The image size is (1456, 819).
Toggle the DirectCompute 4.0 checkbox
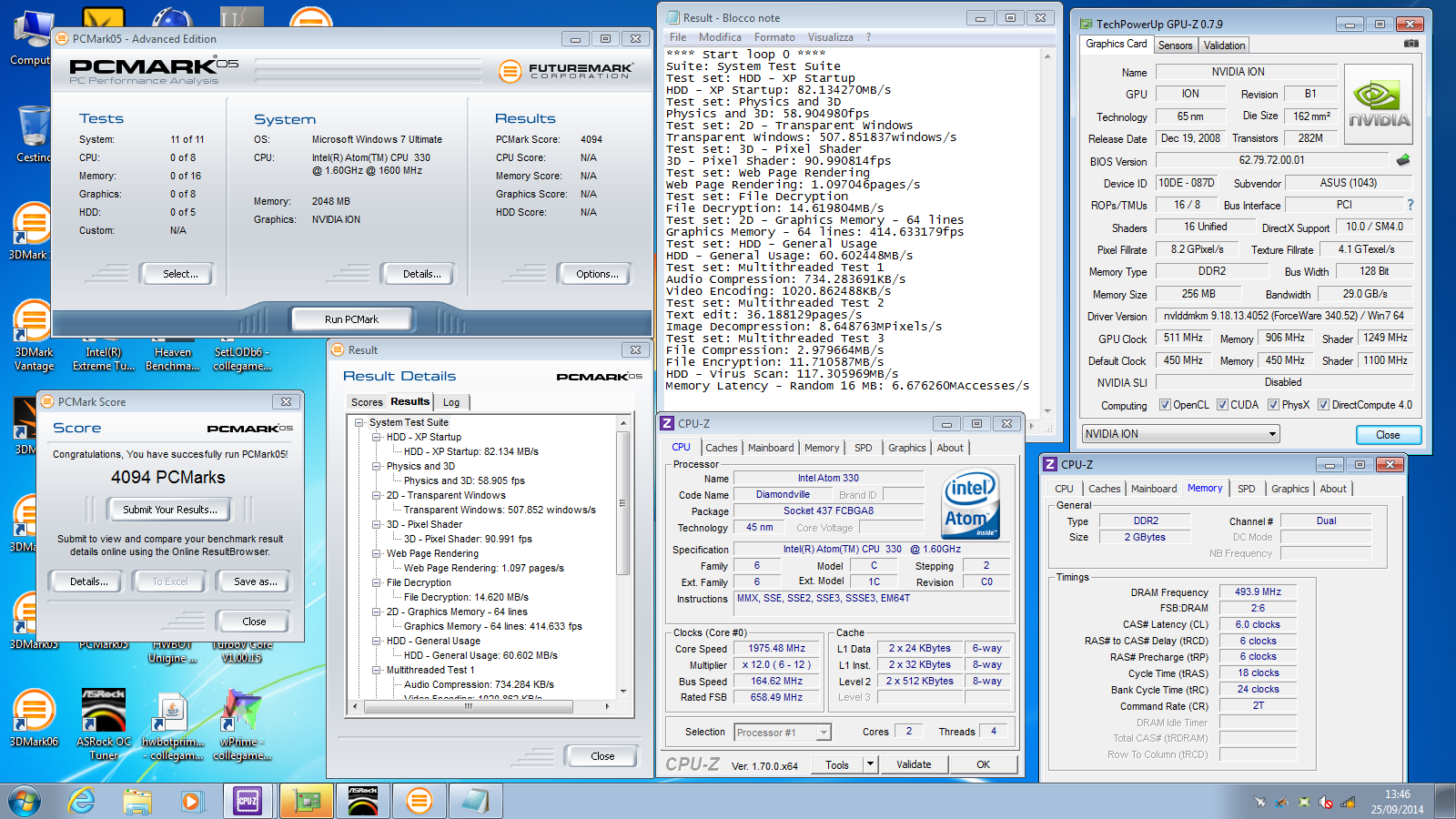pyautogui.click(x=1323, y=405)
